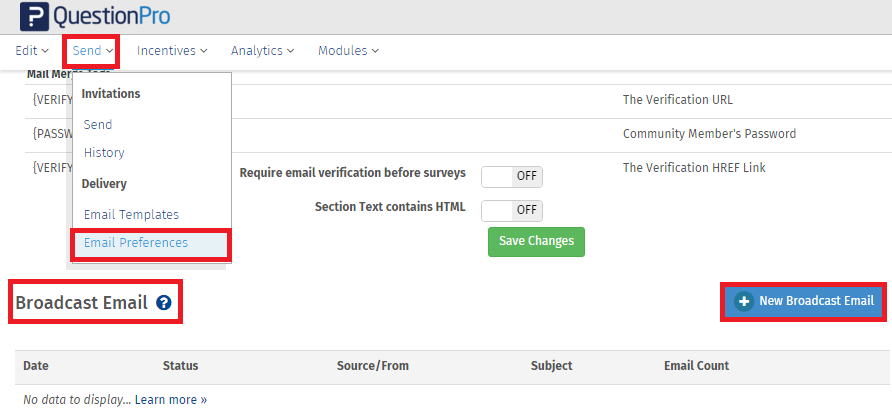Open the Modules dropdown menu
Screen dimensions: 892x420
pos(348,50)
